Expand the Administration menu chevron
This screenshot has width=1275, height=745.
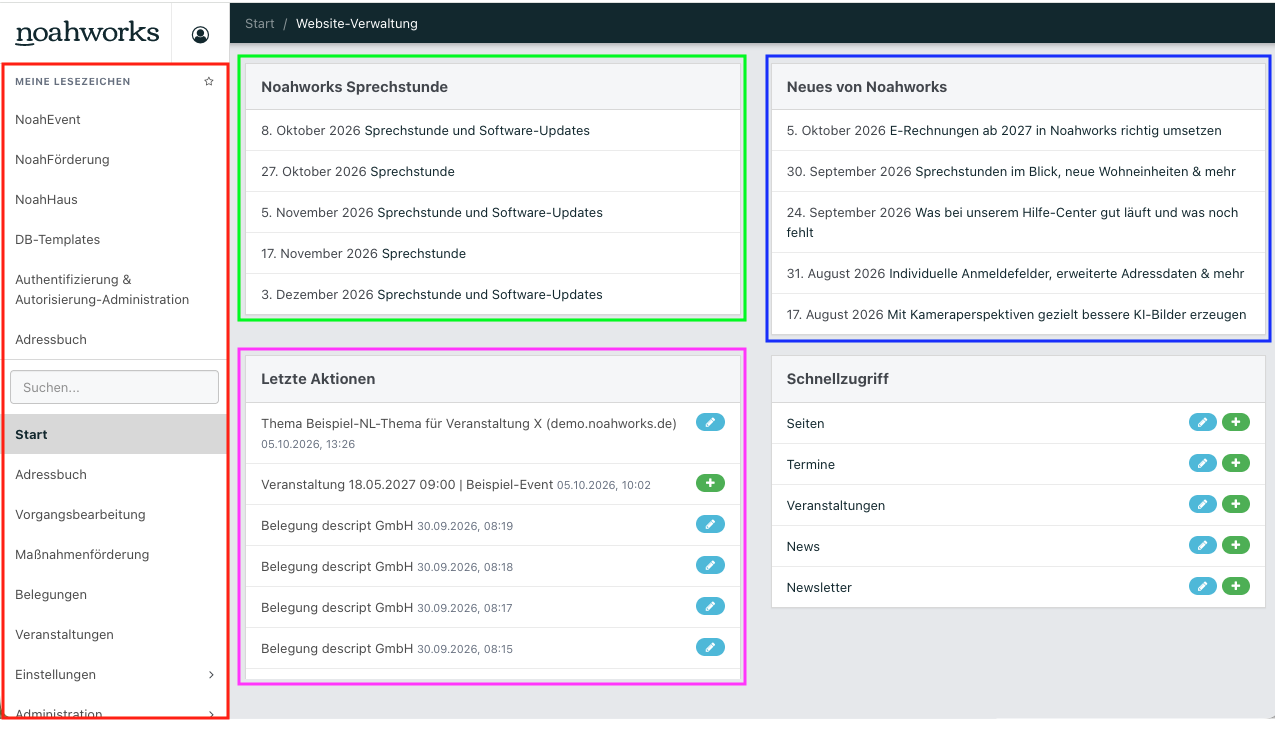tap(211, 714)
